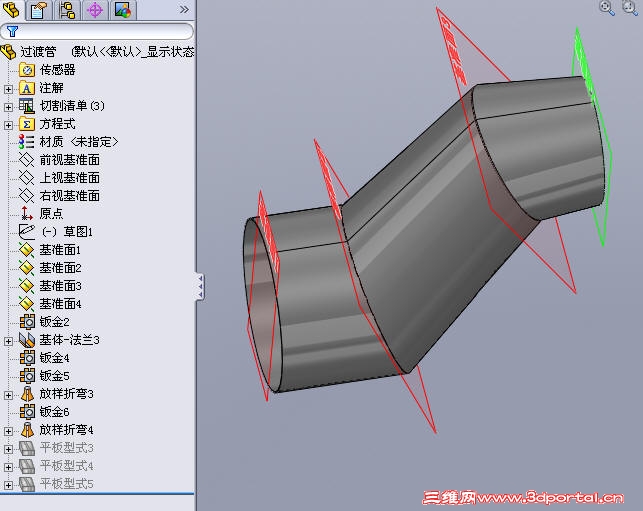Select the 注解 annotations icon

27,88
